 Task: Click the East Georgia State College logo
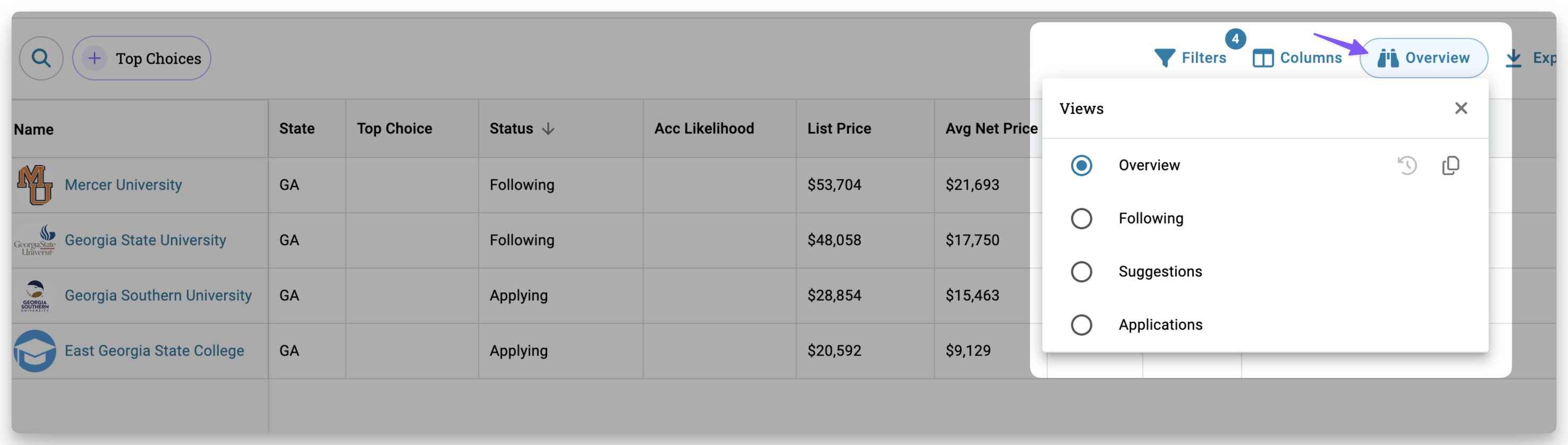[x=35, y=351]
